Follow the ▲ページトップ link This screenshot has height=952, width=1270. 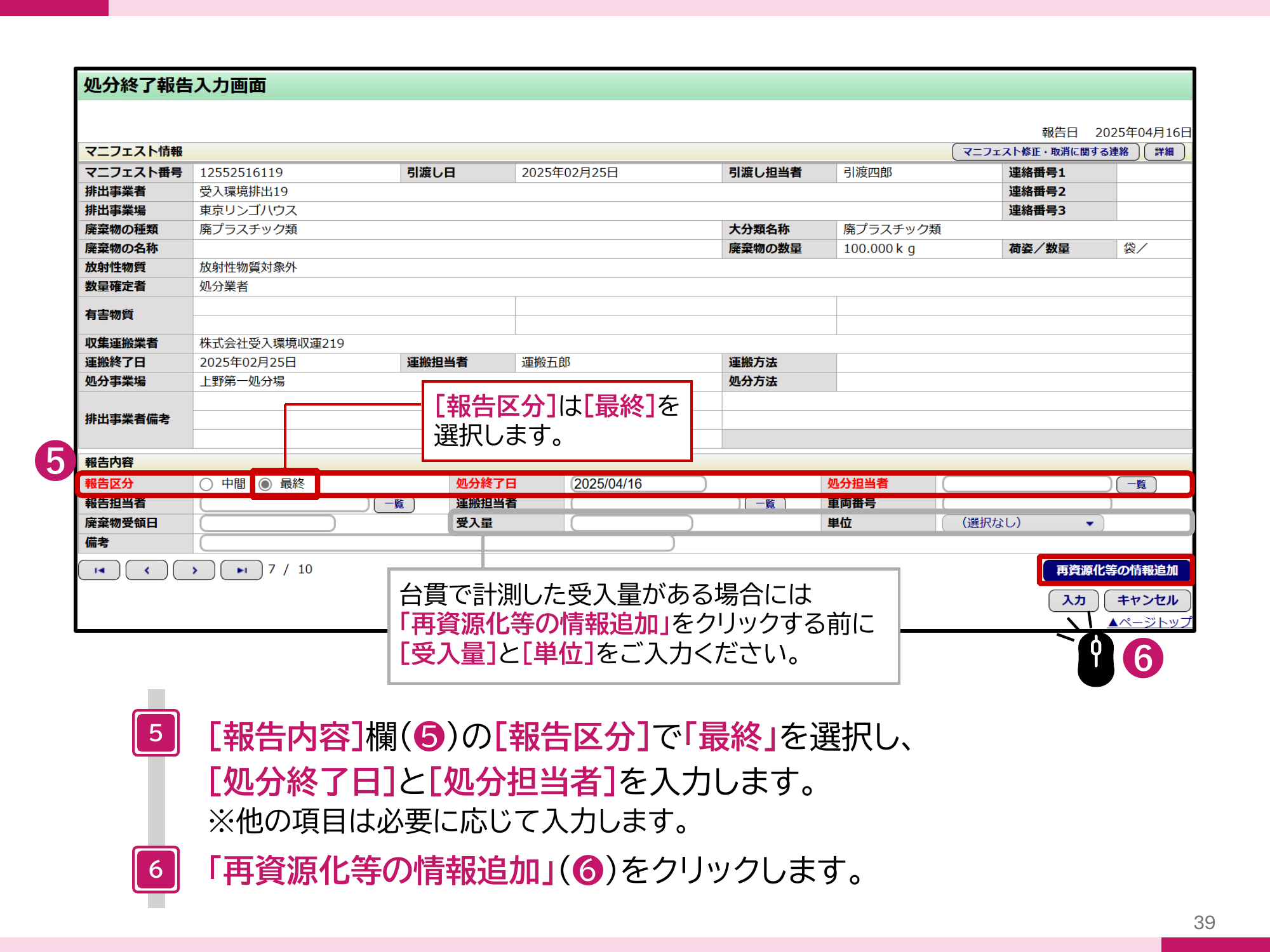[1149, 622]
